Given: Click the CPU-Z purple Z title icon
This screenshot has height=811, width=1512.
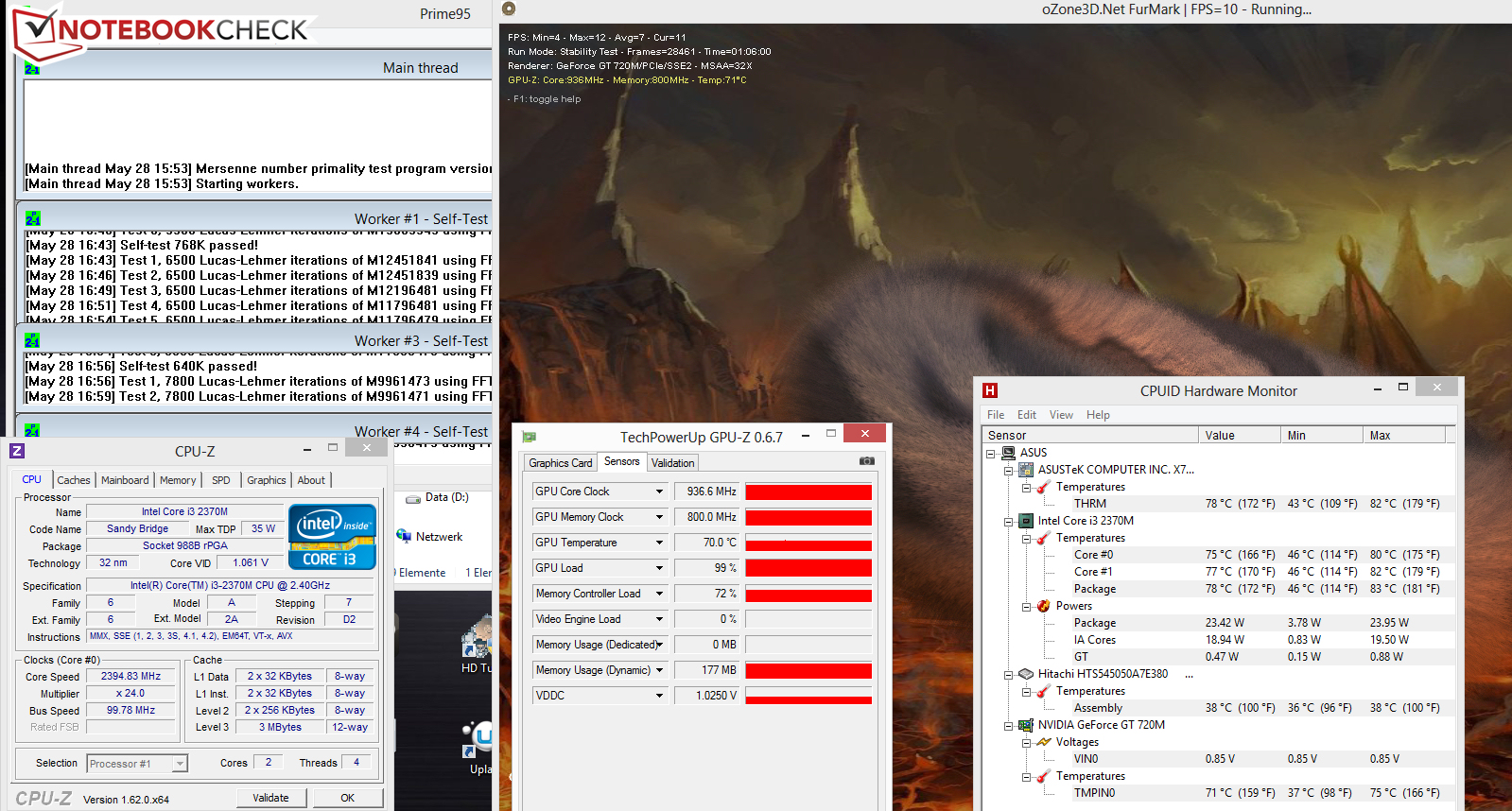Looking at the screenshot, I should pyautogui.click(x=17, y=451).
